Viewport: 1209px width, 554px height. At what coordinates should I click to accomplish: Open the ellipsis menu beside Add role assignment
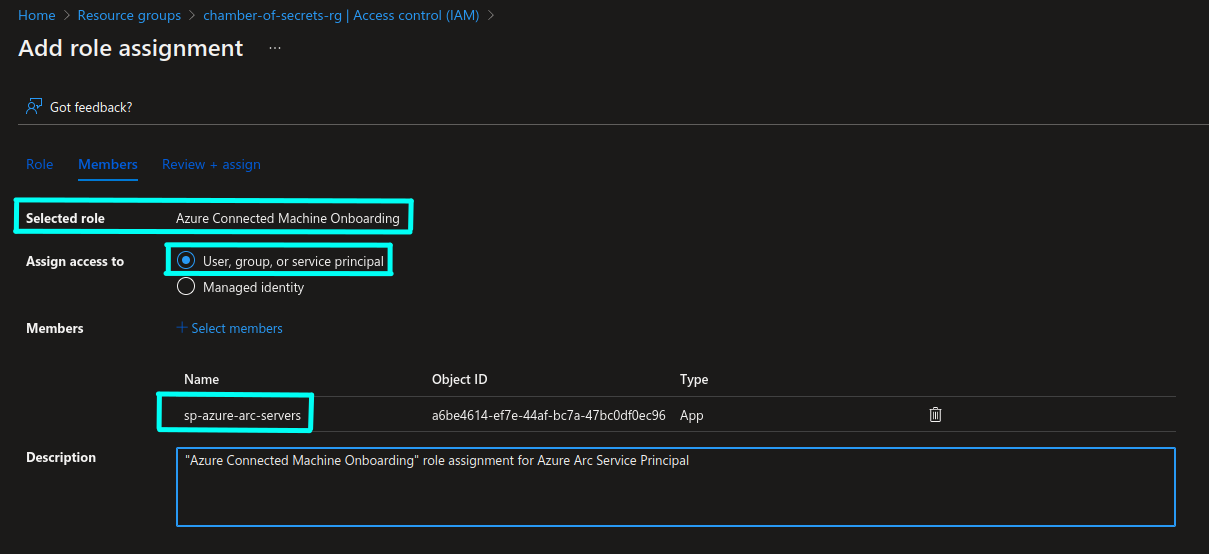click(275, 48)
